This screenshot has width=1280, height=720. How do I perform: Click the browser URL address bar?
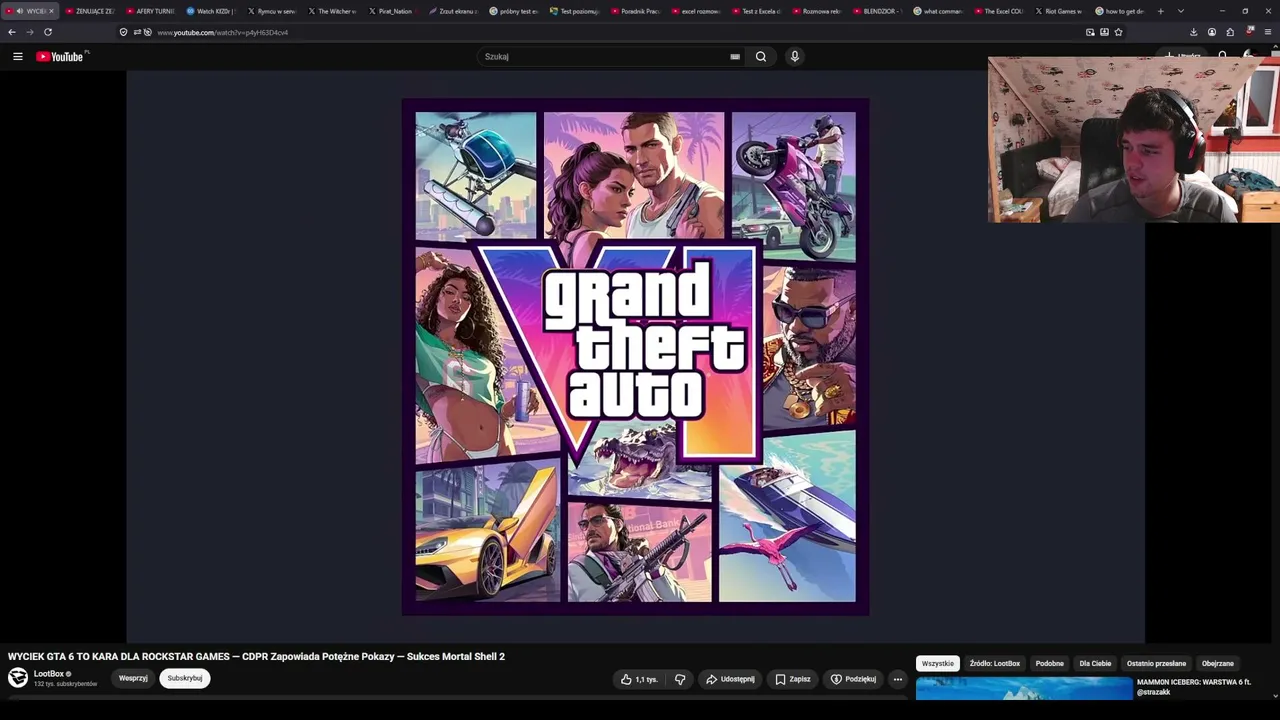(620, 32)
